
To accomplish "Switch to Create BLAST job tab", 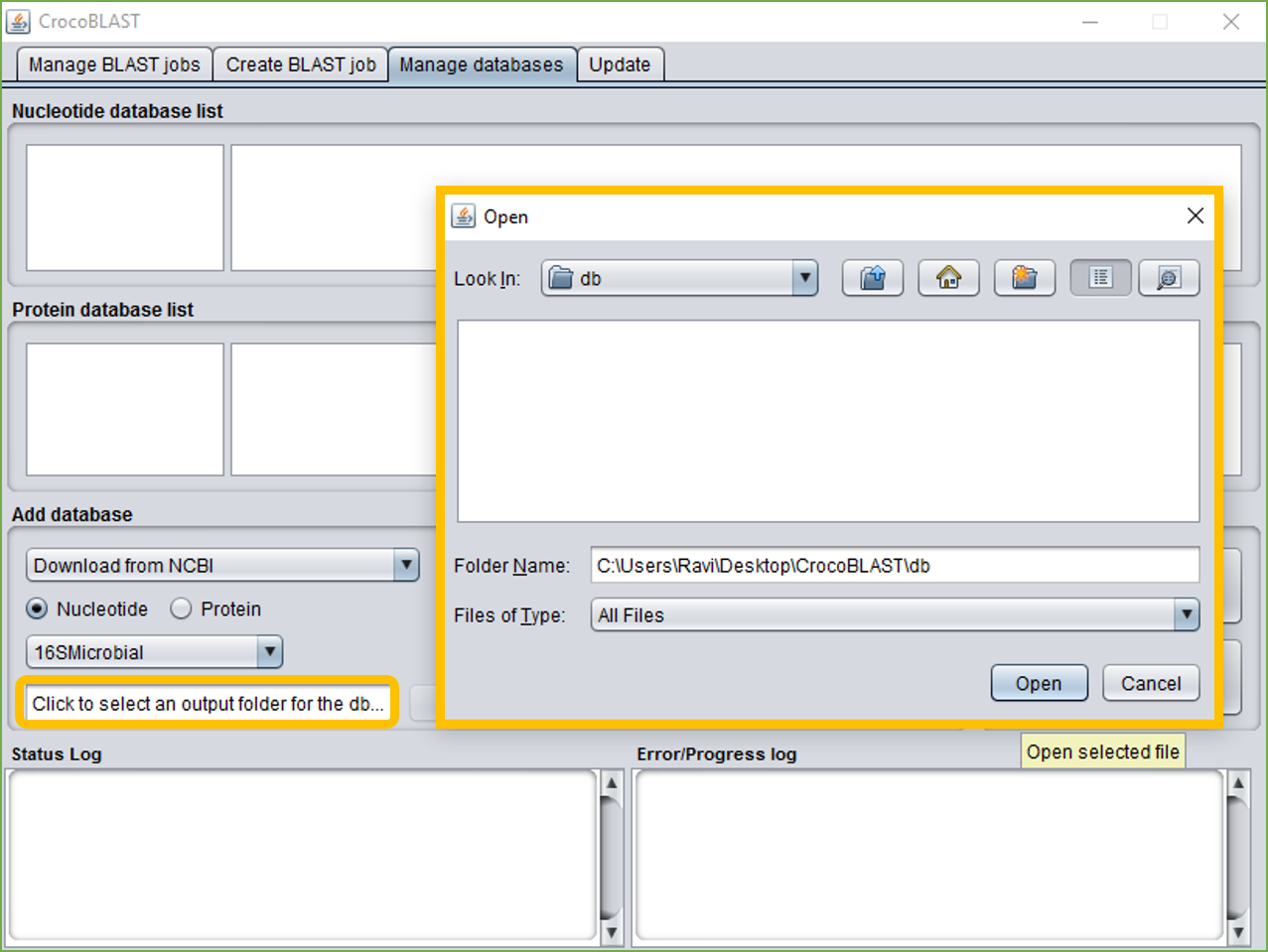I will (x=301, y=65).
